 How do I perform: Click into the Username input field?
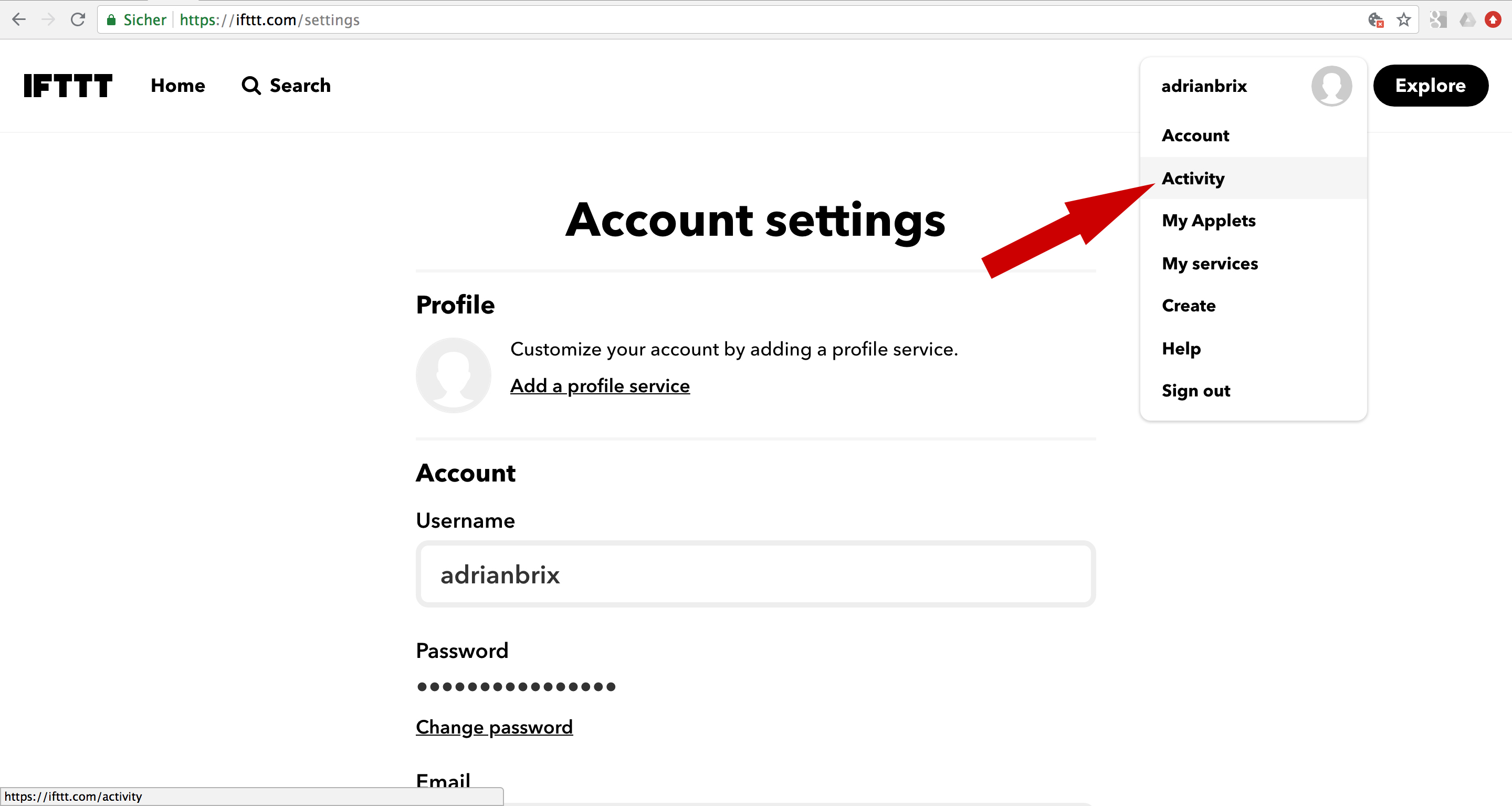pos(755,574)
